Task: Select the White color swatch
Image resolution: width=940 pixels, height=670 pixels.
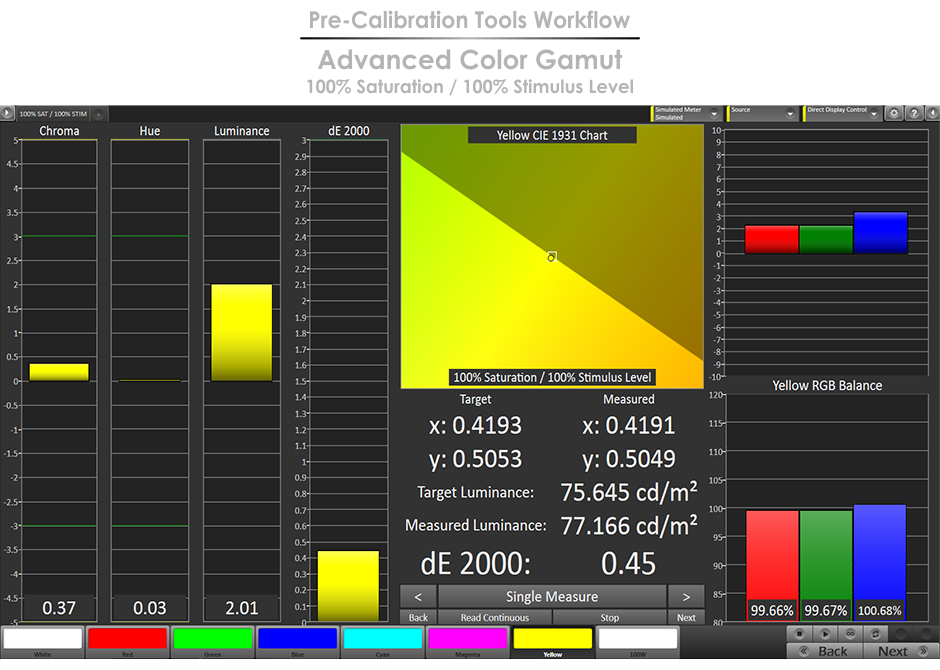Action: 43,641
